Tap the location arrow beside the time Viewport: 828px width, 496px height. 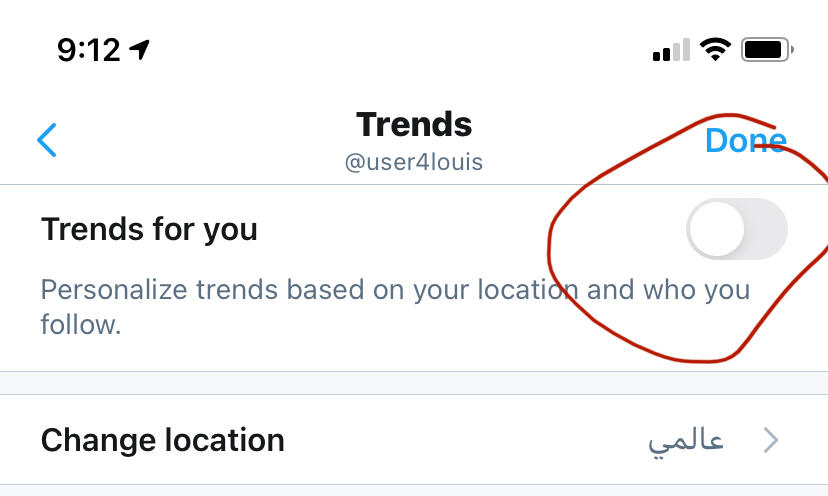pyautogui.click(x=140, y=49)
